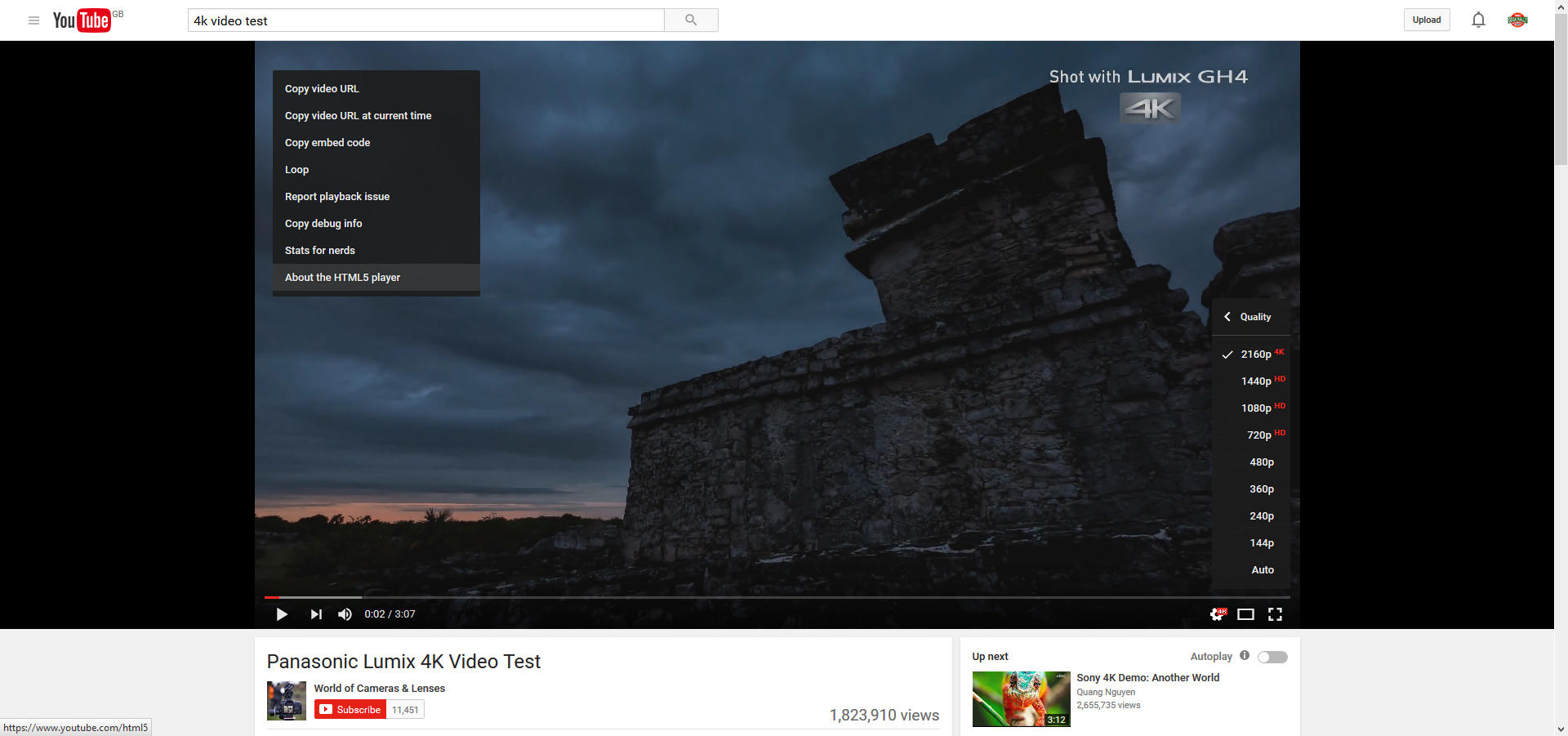1568x736 pixels.
Task: Open Sony 4K Demo thumbnail
Action: click(x=1021, y=699)
